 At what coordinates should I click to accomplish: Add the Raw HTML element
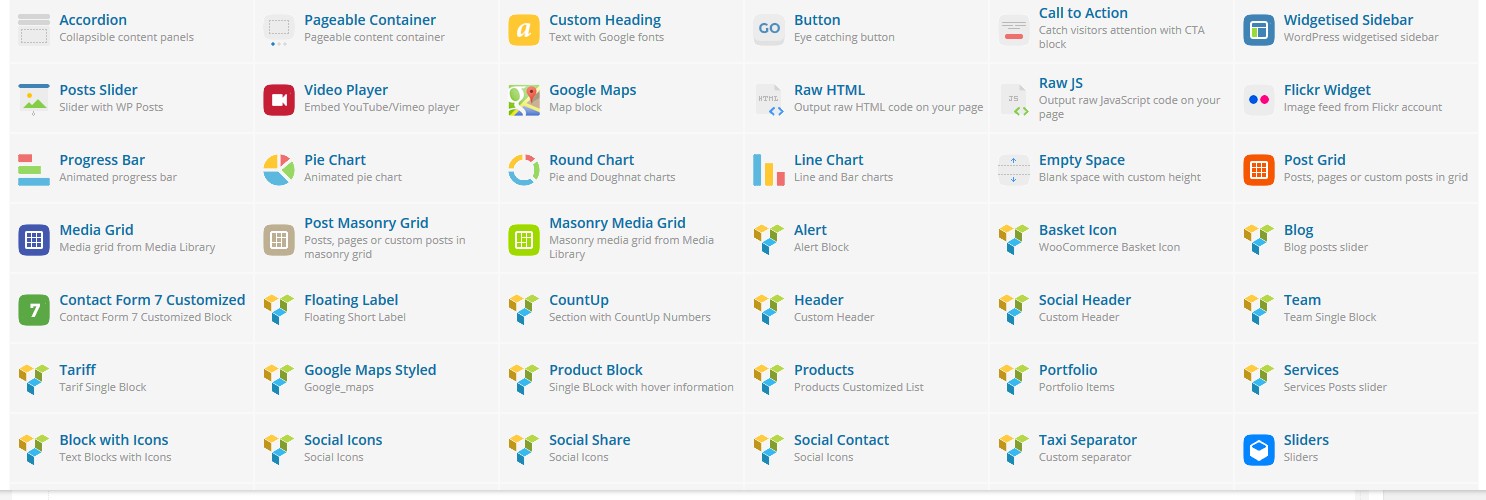tap(867, 98)
